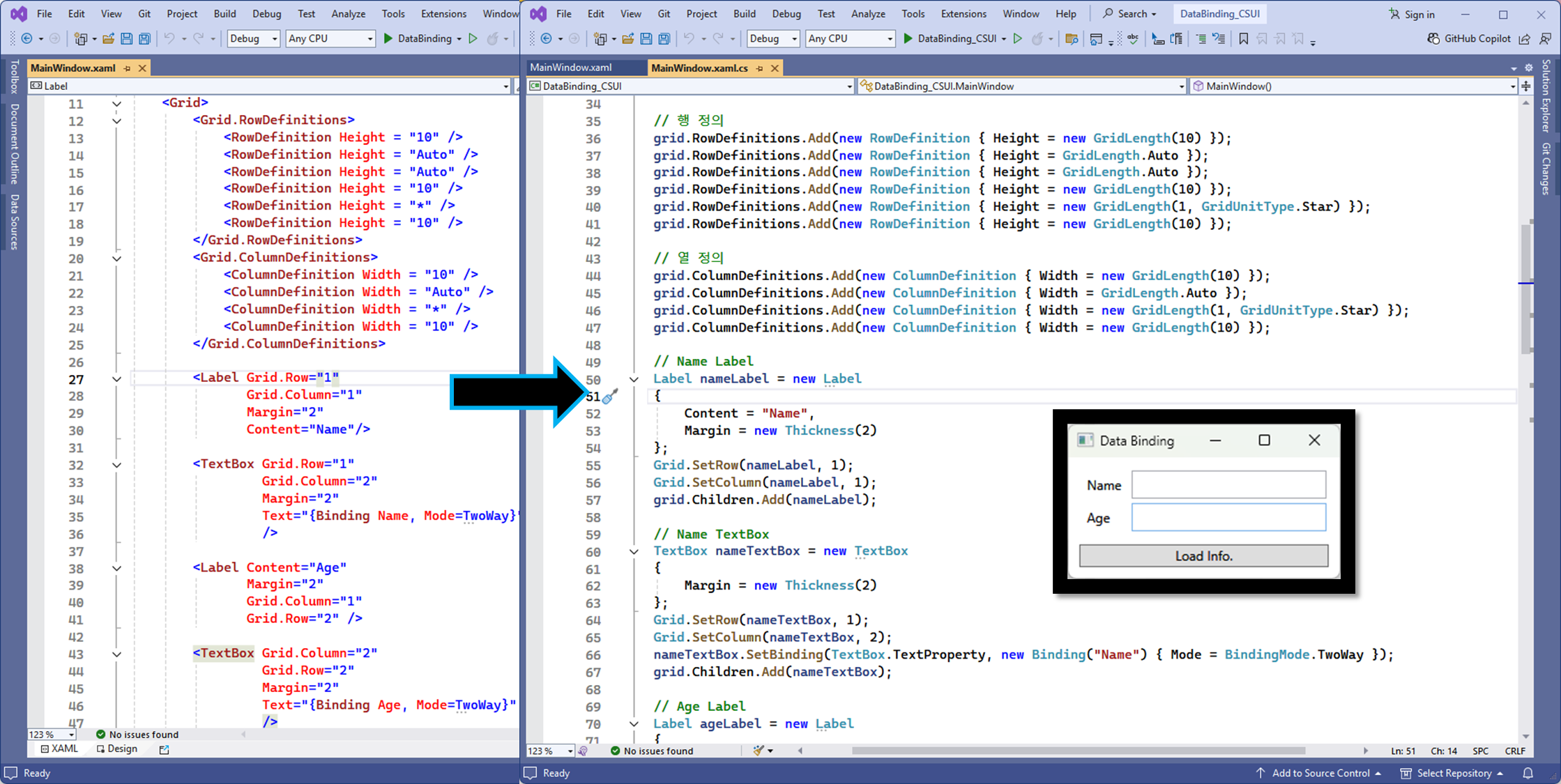Toggle pin on left MainWindow.xaml tab
This screenshot has height=784, width=1561.
(x=127, y=68)
